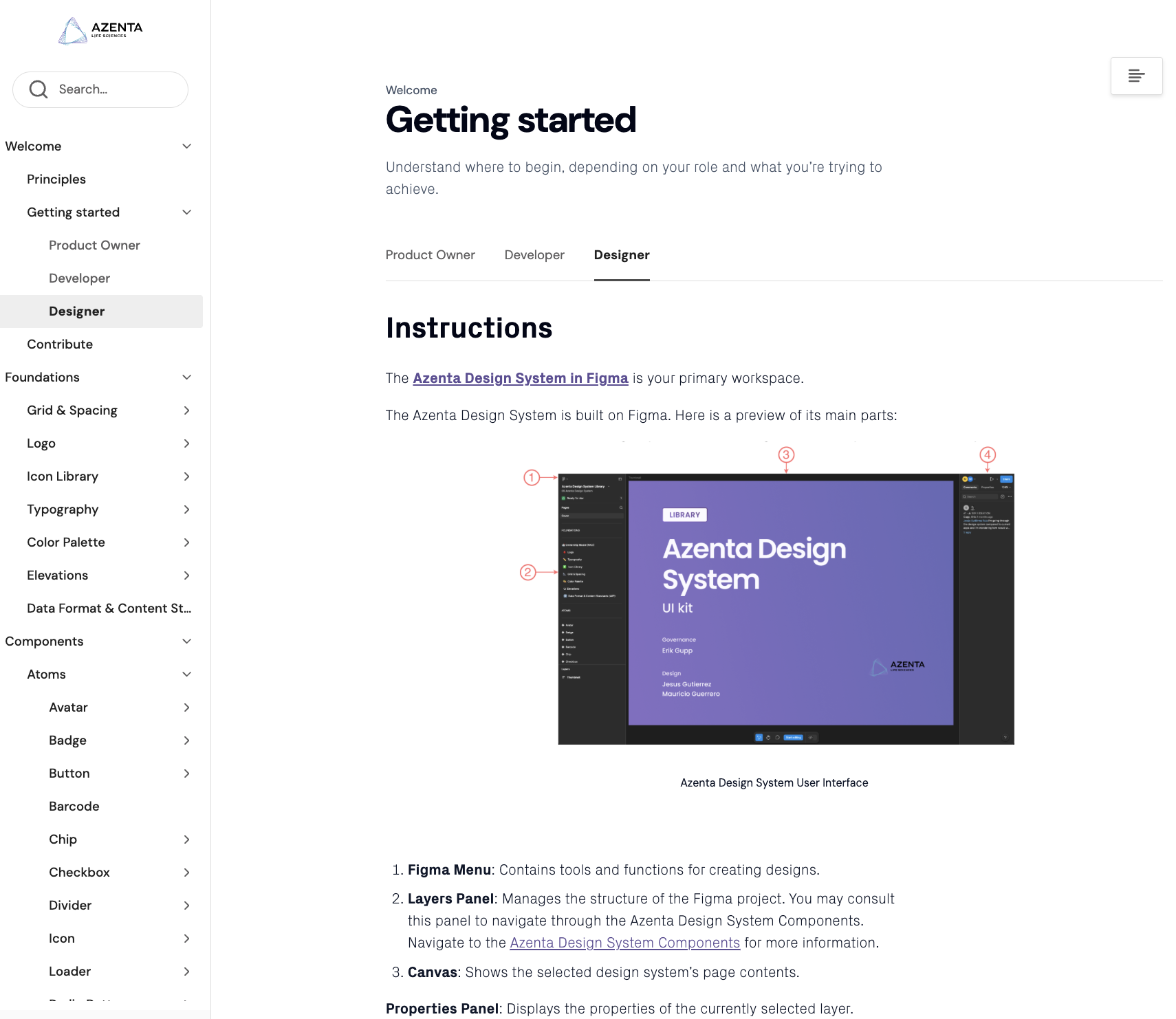
Task: Expand the Logo chevron
Action: click(x=186, y=443)
